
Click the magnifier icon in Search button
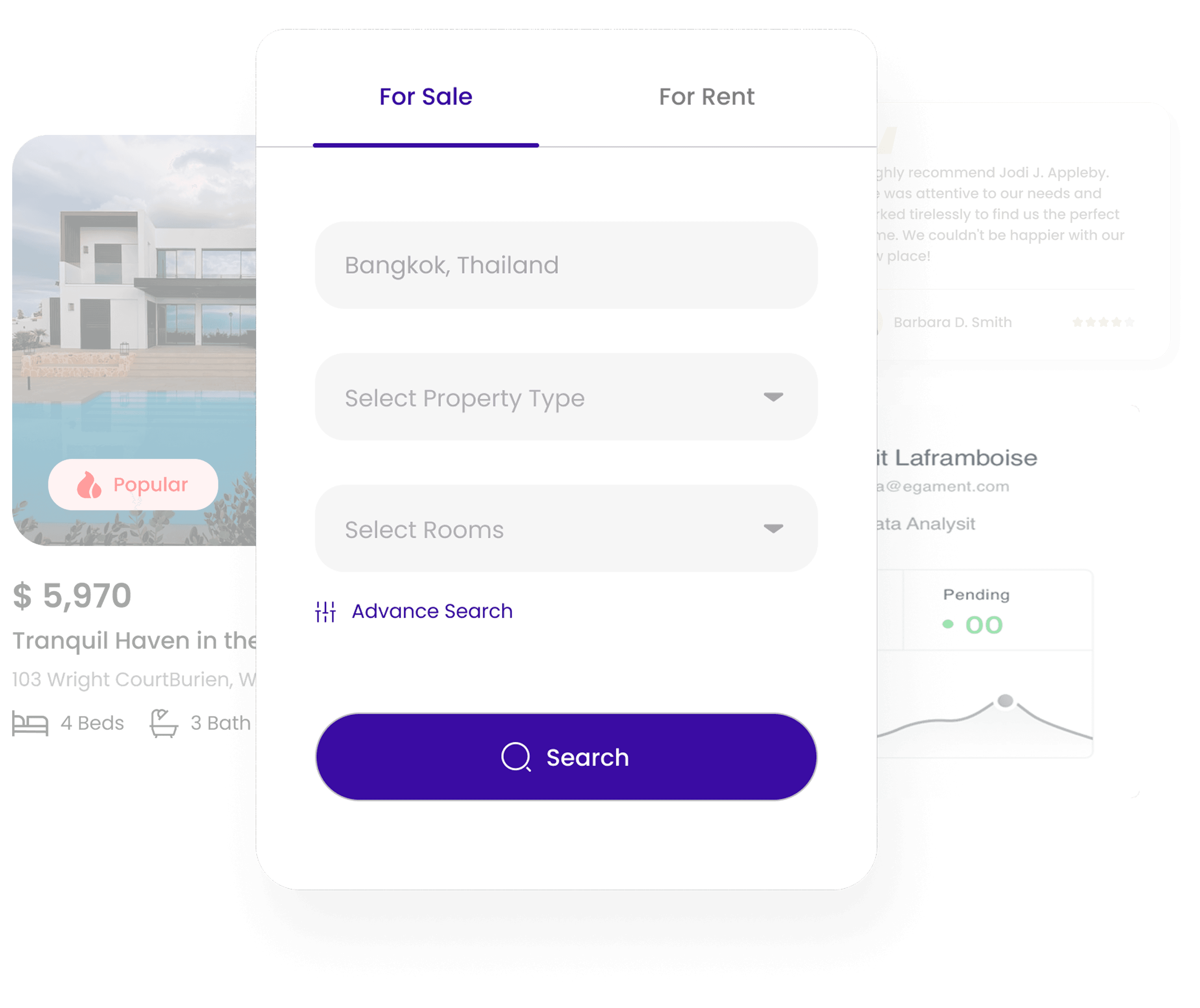pyautogui.click(x=517, y=757)
